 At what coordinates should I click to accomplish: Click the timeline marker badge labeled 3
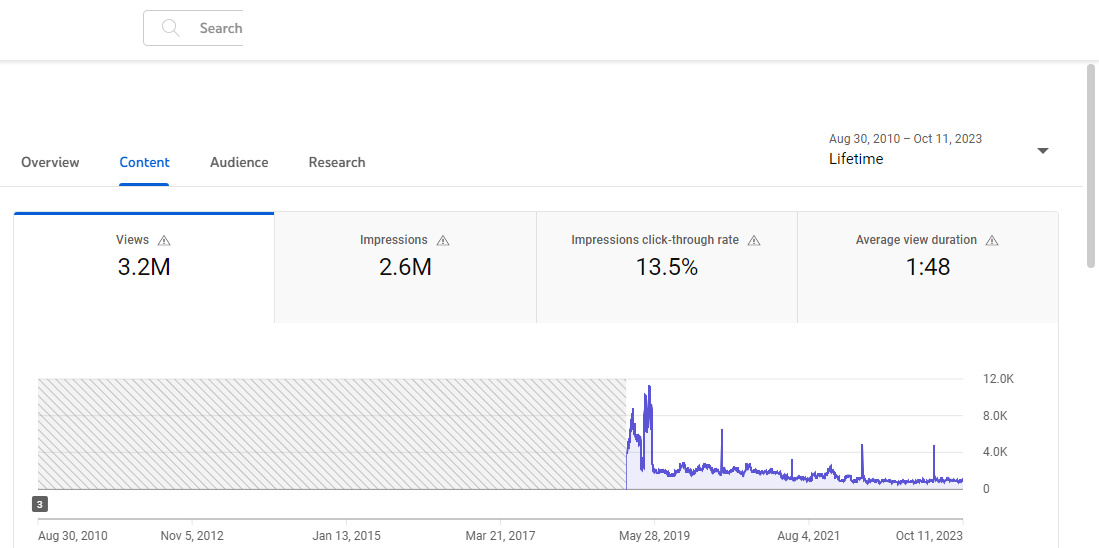coord(40,504)
